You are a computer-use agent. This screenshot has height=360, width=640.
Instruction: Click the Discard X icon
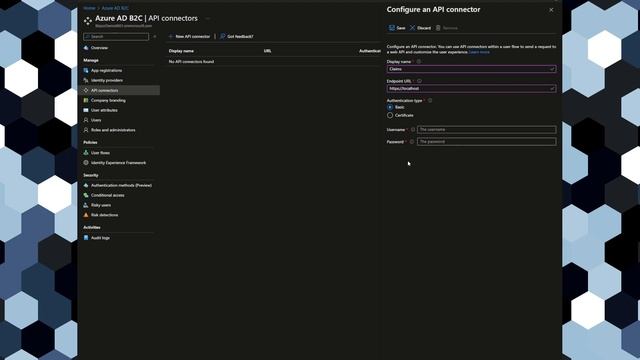point(412,28)
